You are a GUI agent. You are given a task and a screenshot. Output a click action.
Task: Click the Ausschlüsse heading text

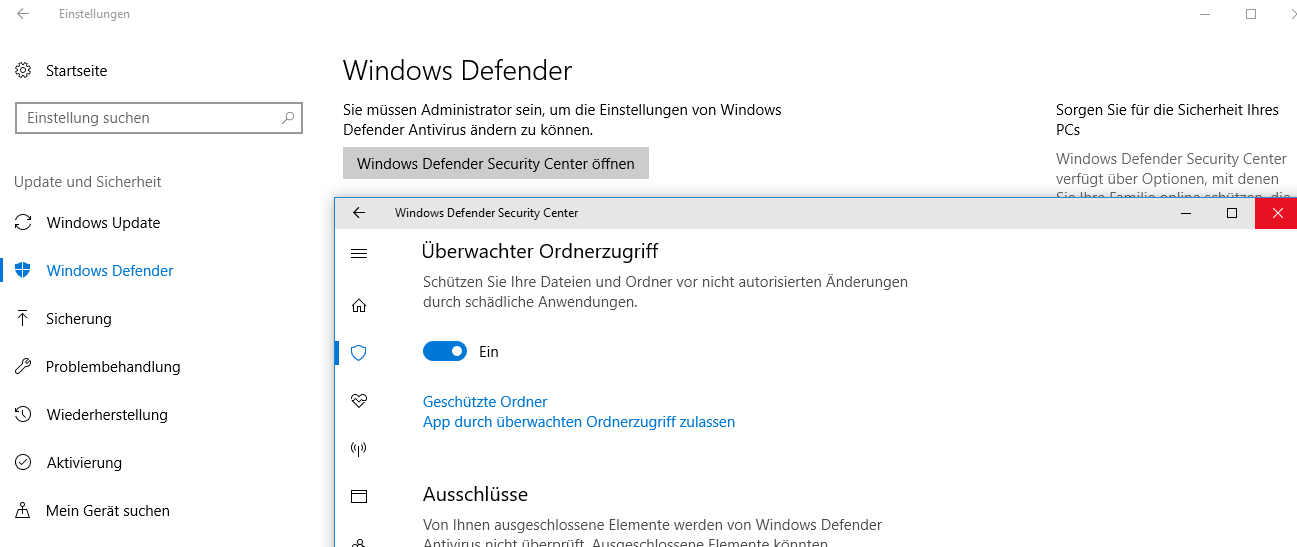(475, 495)
